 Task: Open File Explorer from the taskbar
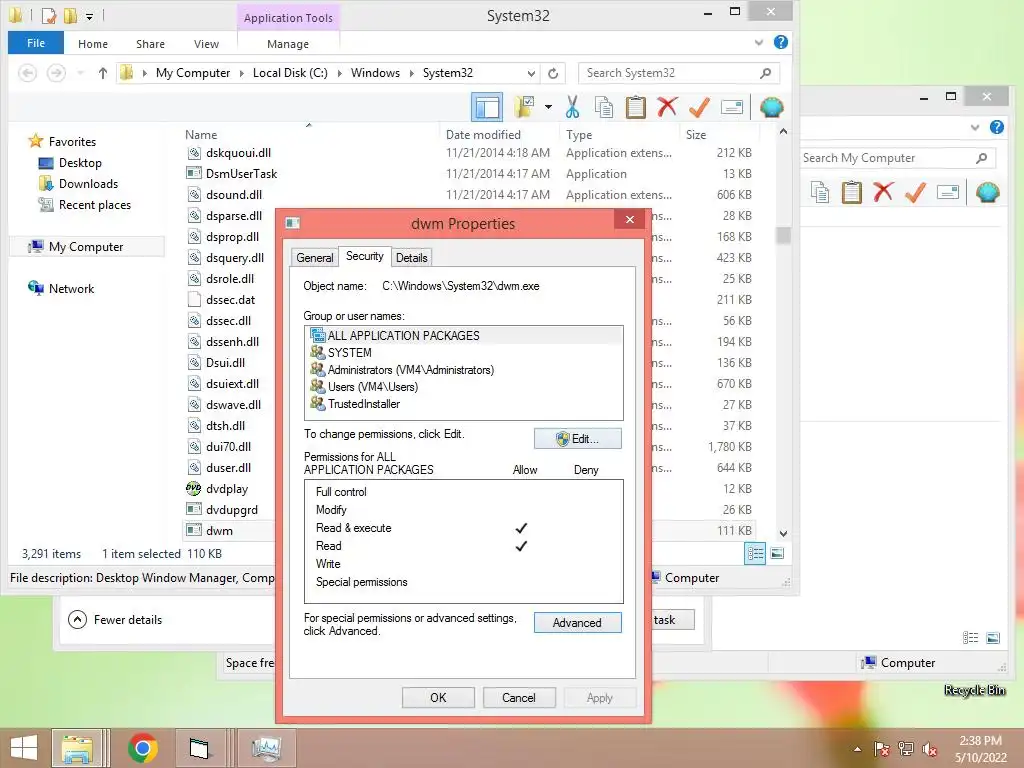pyautogui.click(x=77, y=748)
